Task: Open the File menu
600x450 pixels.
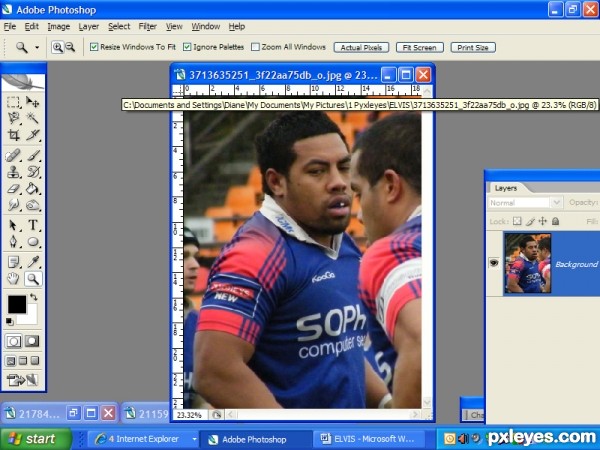Action: point(10,26)
